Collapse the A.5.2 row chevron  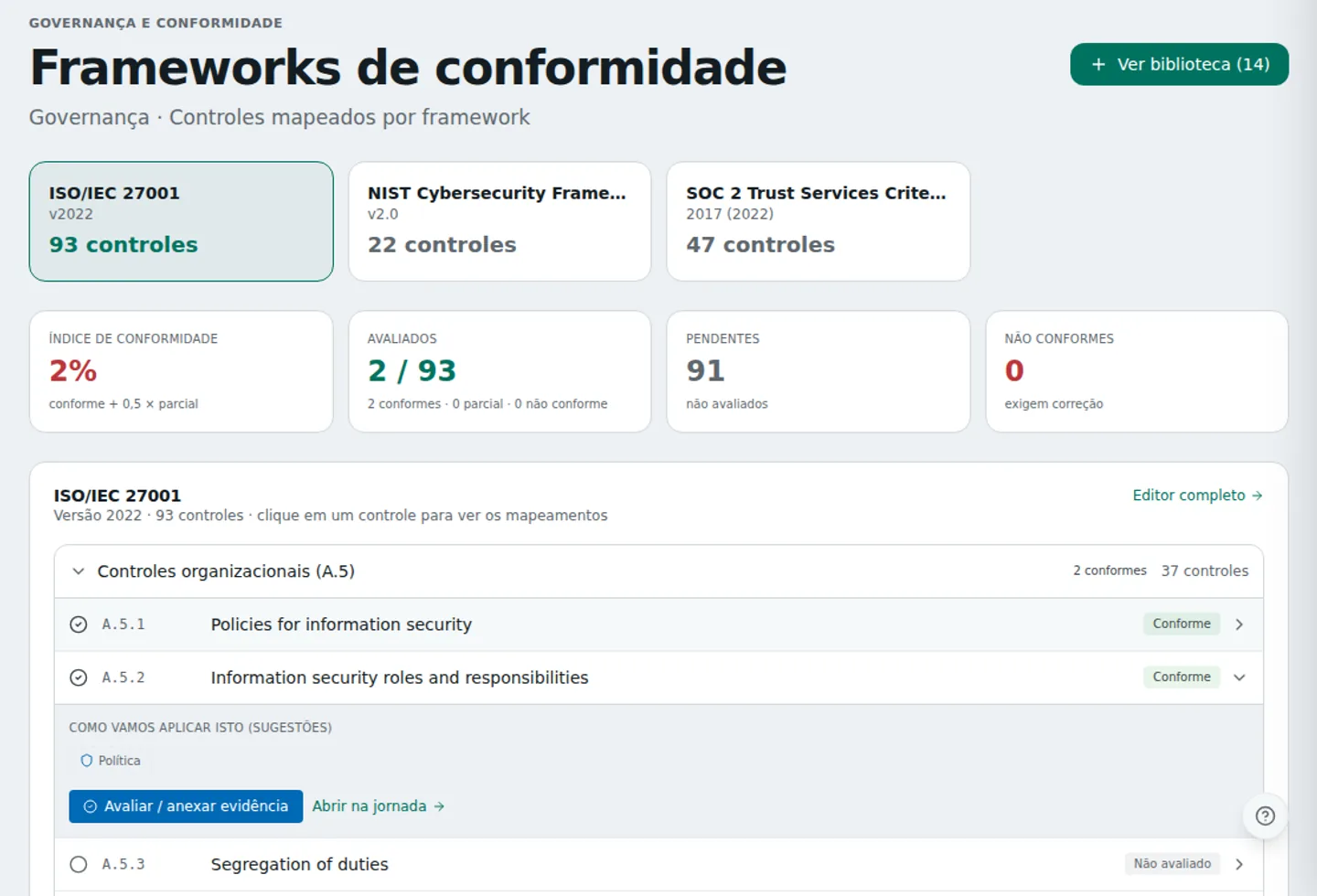click(x=1239, y=677)
